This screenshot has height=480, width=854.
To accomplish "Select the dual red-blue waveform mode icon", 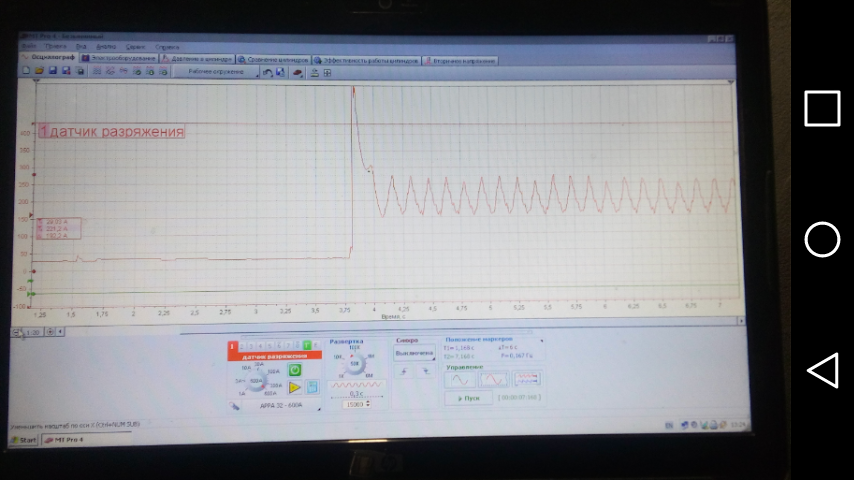I will coord(527,379).
